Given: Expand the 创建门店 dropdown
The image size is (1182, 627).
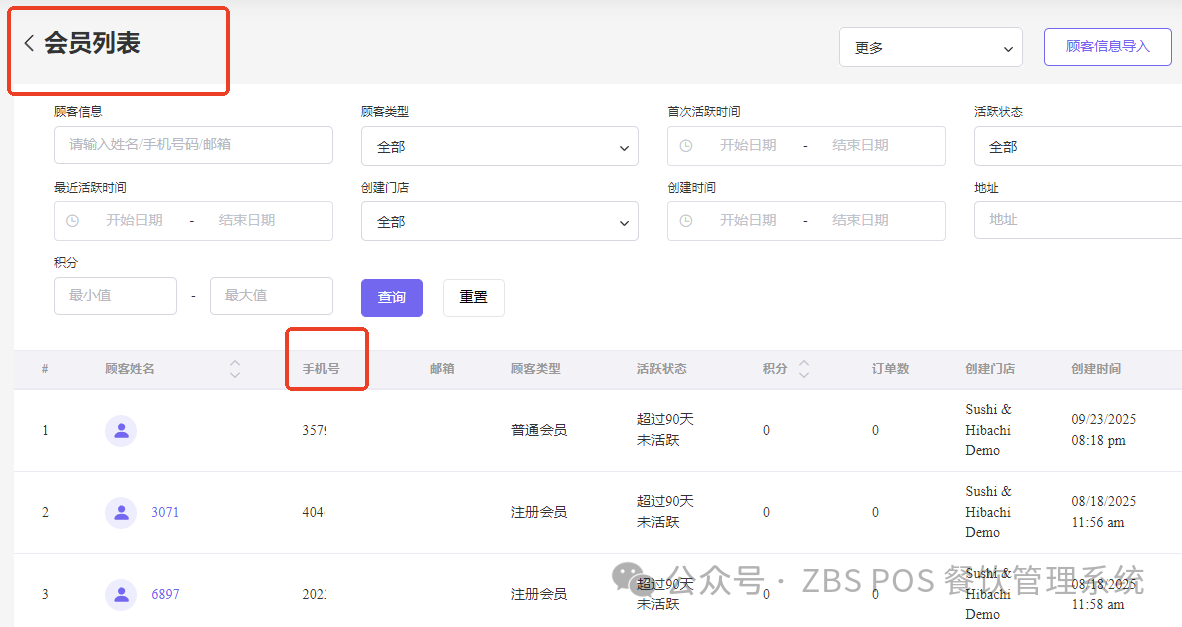Looking at the screenshot, I should 499,222.
